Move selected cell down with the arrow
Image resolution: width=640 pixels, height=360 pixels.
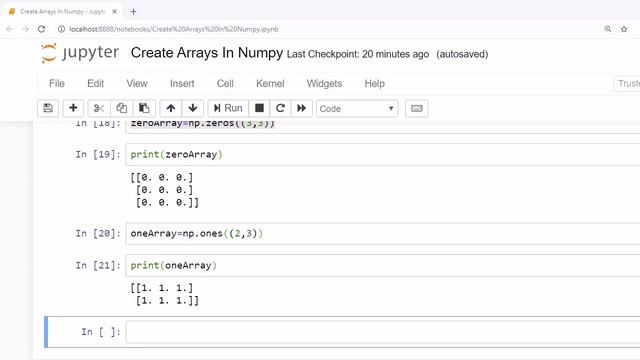(x=193, y=108)
